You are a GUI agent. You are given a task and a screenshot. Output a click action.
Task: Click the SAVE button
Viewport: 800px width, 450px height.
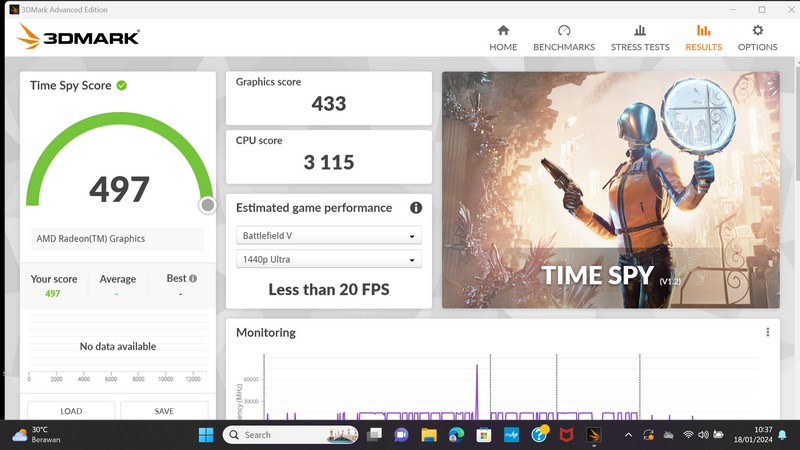(164, 411)
